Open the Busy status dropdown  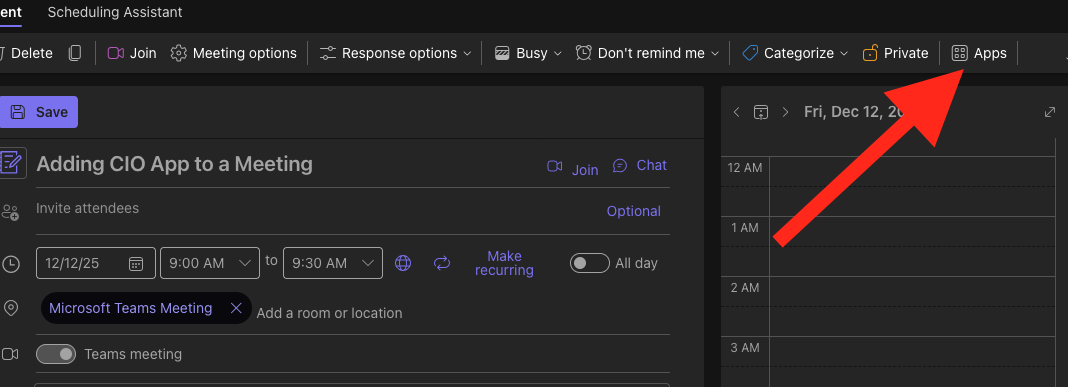[x=529, y=53]
